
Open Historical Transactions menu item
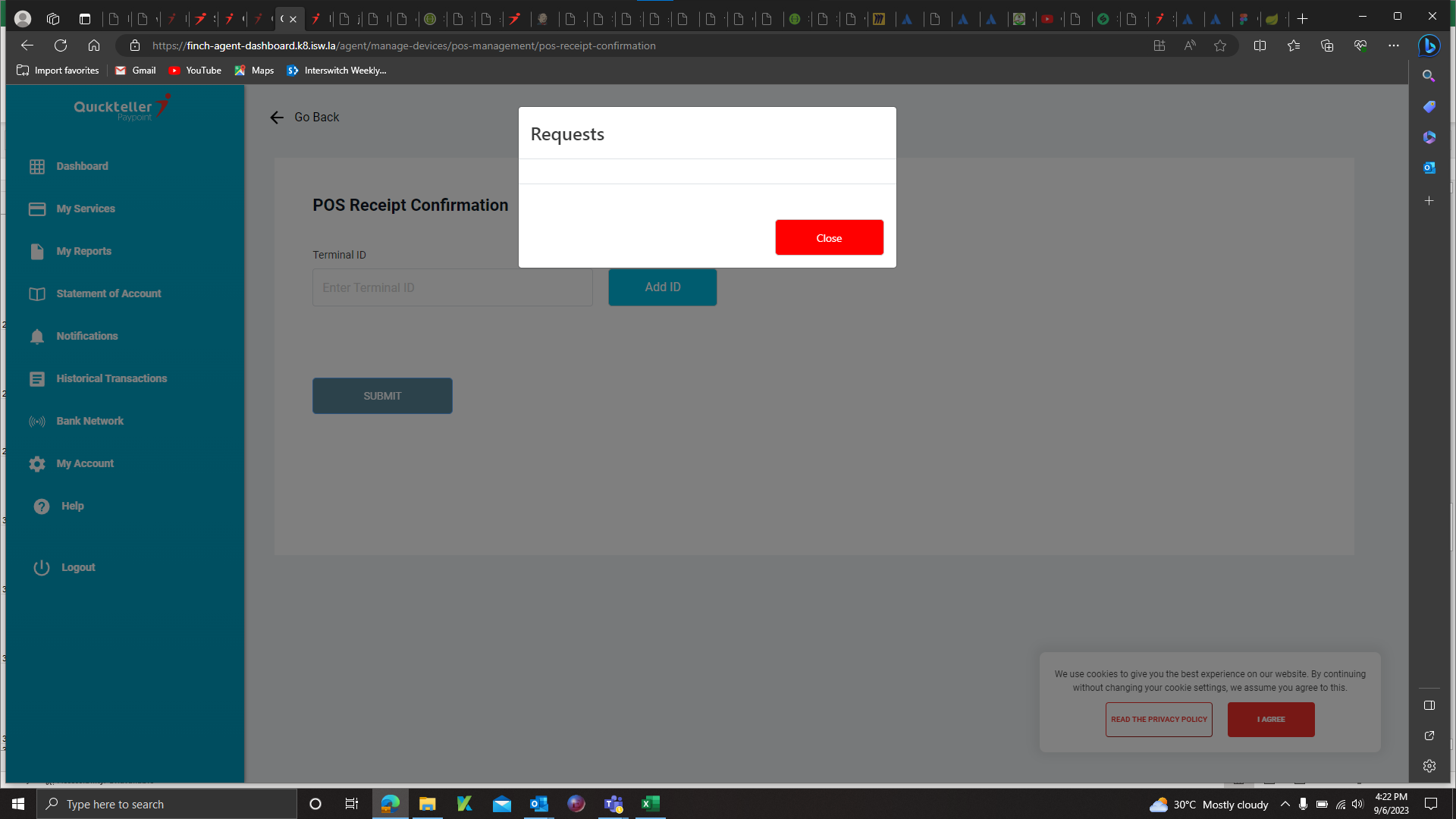tap(111, 378)
